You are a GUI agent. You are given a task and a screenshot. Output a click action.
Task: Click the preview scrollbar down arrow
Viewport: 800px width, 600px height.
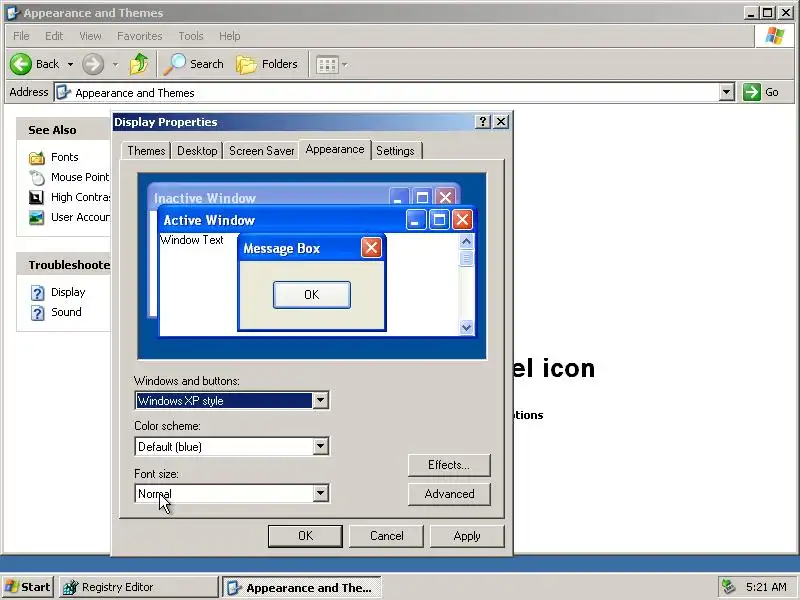click(x=466, y=327)
